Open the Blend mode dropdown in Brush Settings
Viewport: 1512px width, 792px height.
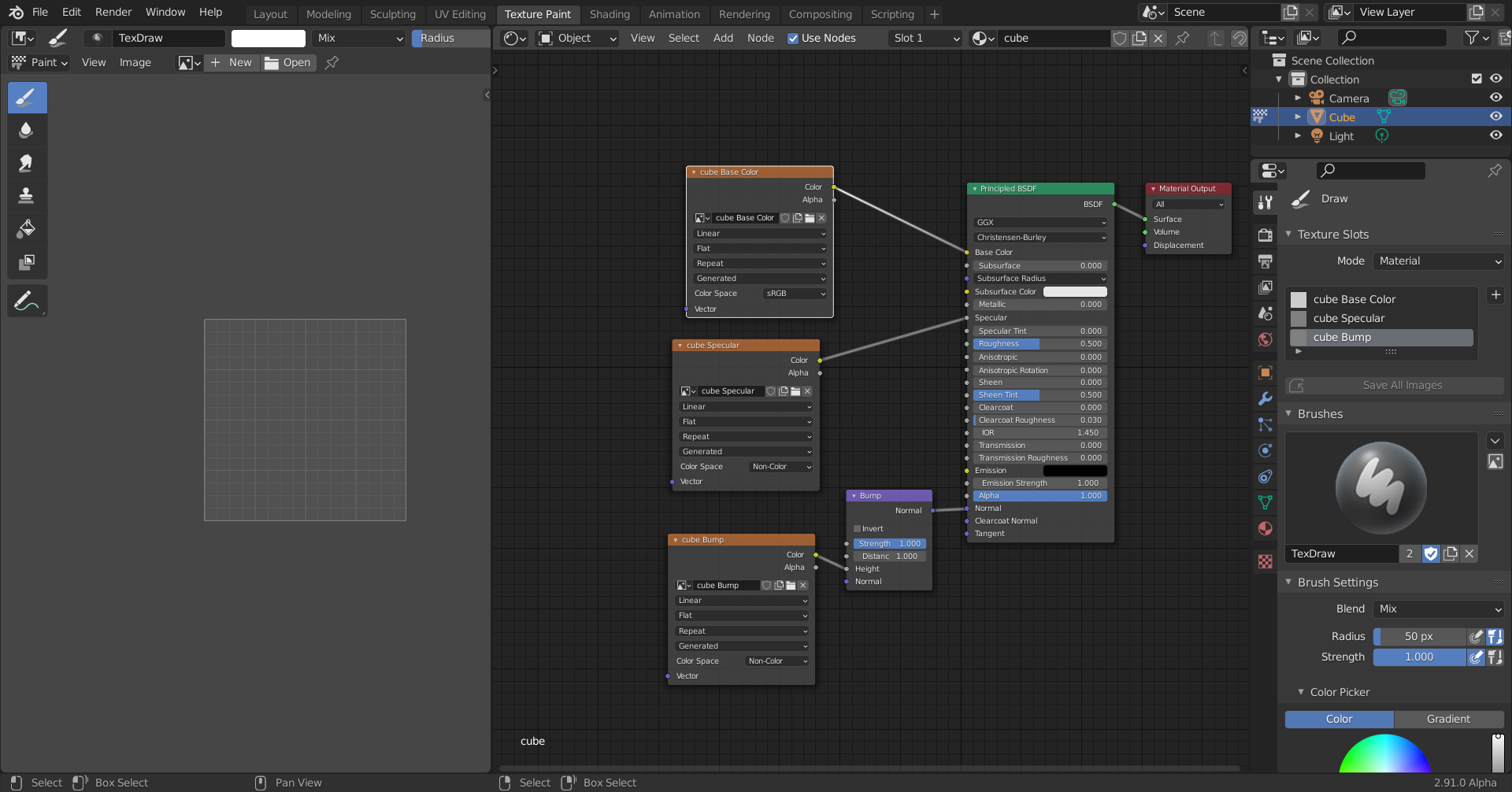click(1437, 608)
